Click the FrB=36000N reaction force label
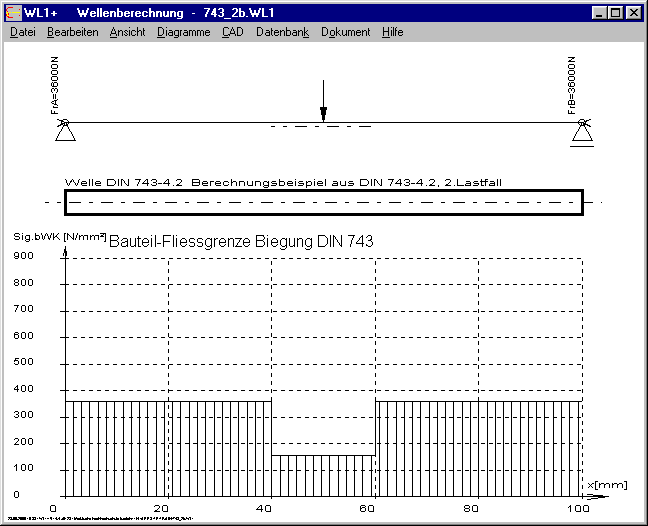 572,88
